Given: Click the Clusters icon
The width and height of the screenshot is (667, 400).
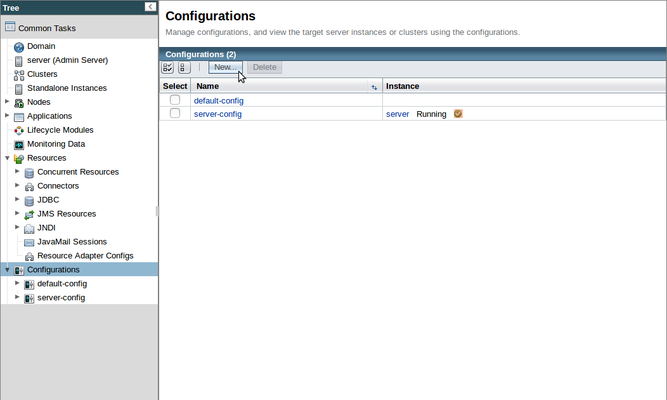Looking at the screenshot, I should (x=19, y=75).
